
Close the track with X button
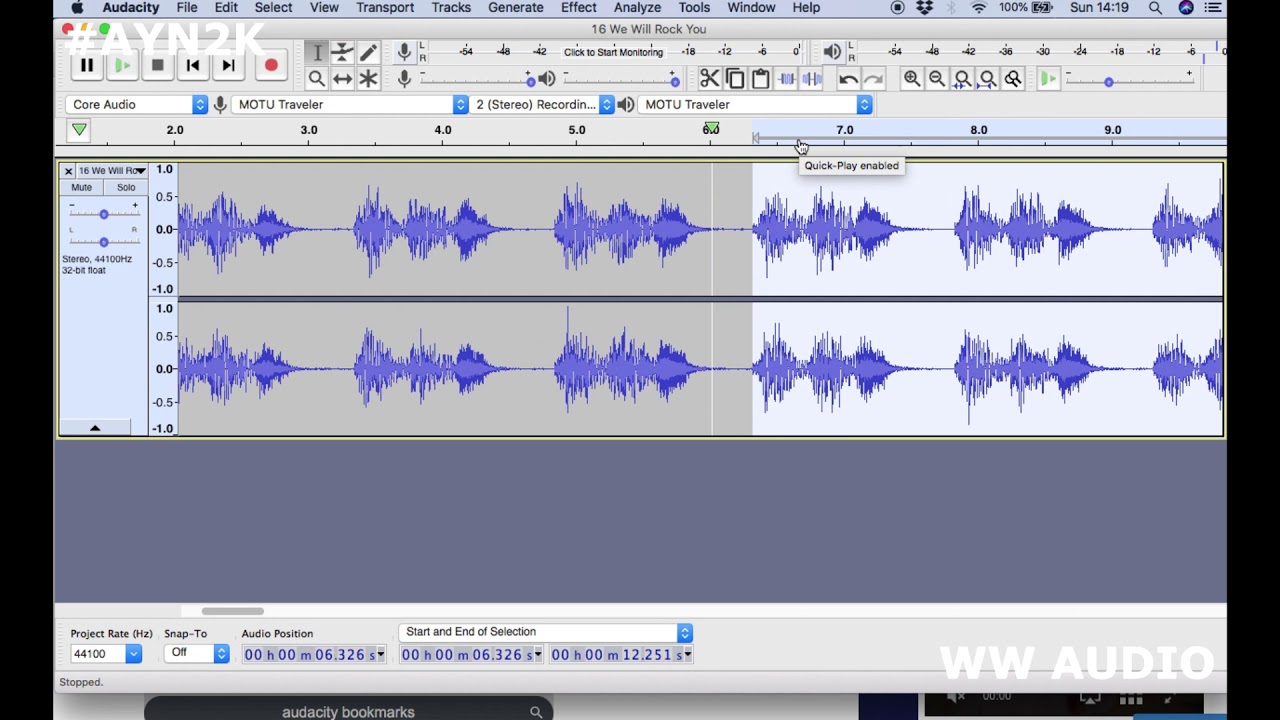pos(69,171)
